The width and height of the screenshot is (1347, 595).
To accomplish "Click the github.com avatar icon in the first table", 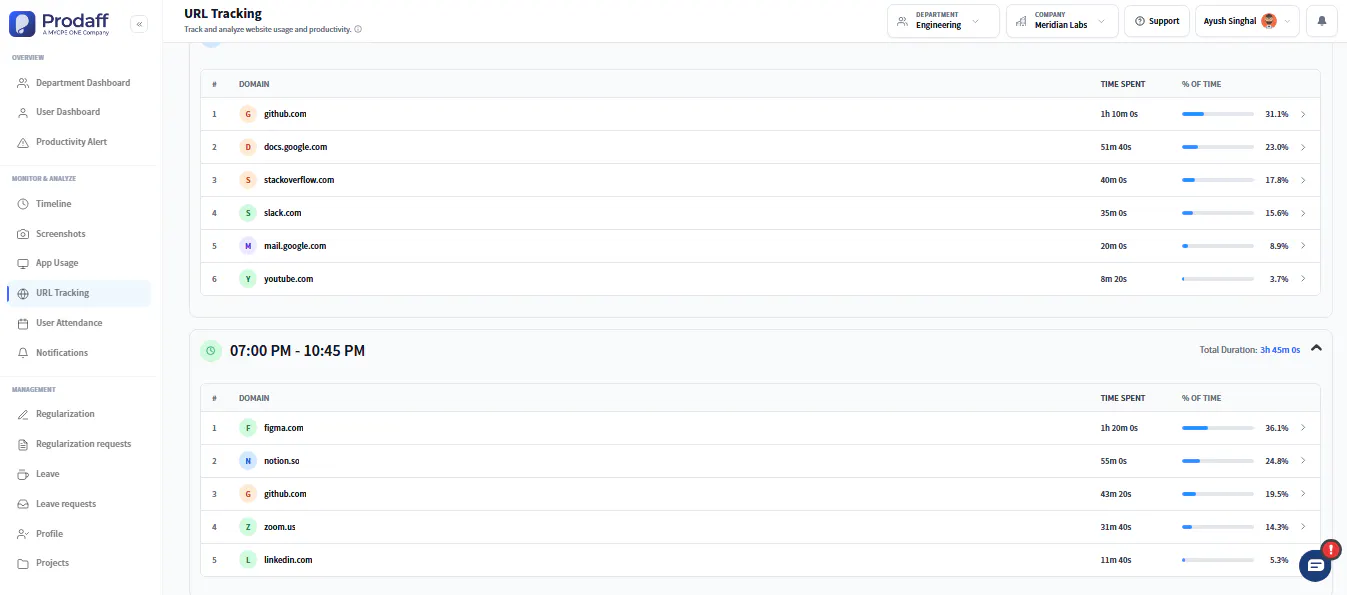I will [248, 114].
